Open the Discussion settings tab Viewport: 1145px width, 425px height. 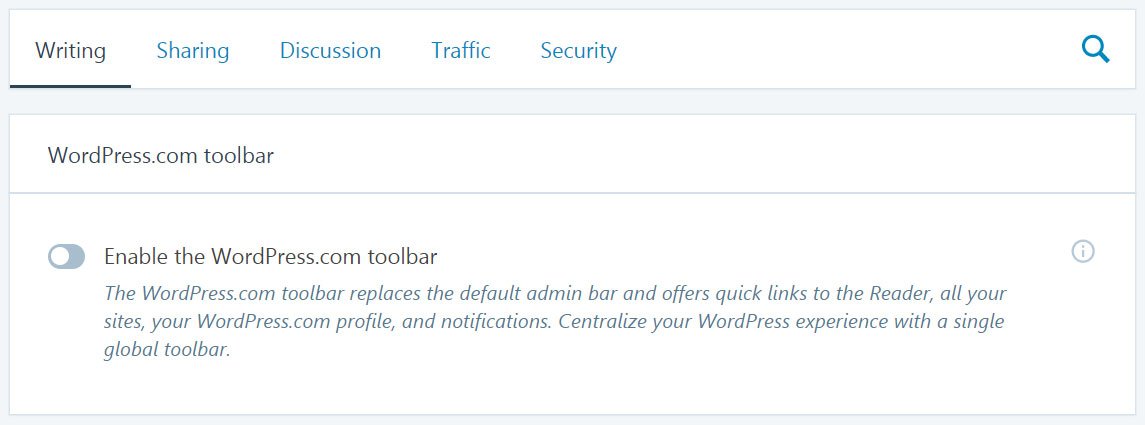click(330, 50)
